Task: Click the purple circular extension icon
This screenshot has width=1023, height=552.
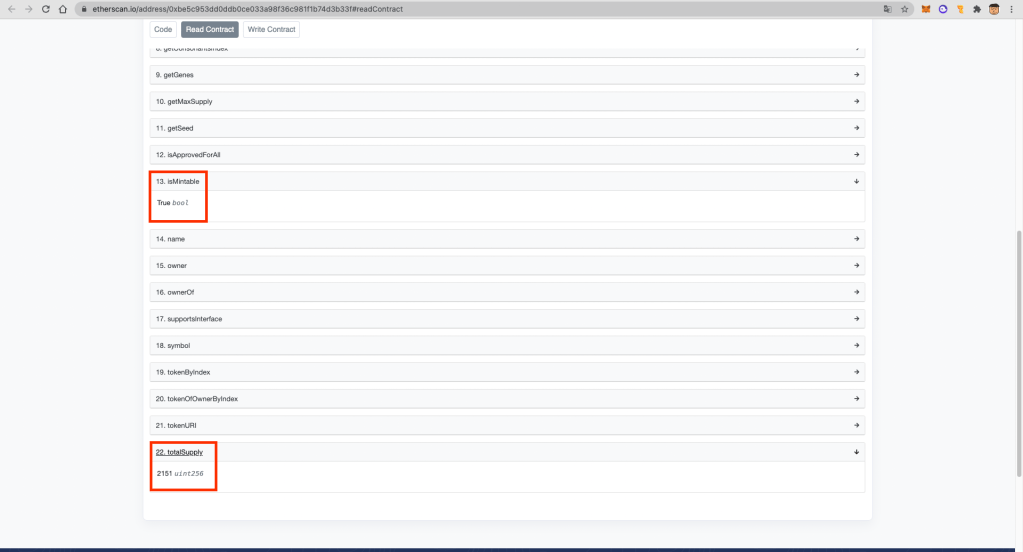Action: click(942, 9)
